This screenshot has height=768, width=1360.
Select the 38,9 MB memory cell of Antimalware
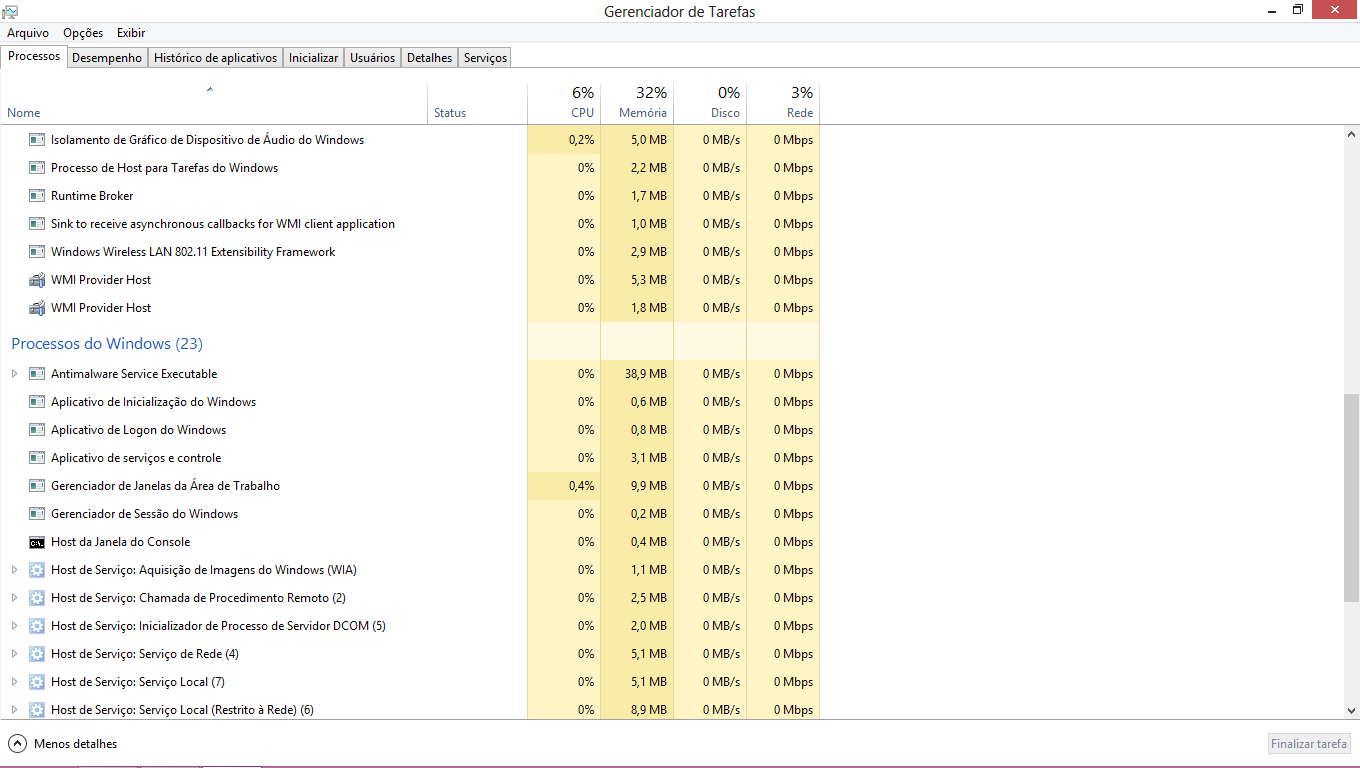(637, 374)
